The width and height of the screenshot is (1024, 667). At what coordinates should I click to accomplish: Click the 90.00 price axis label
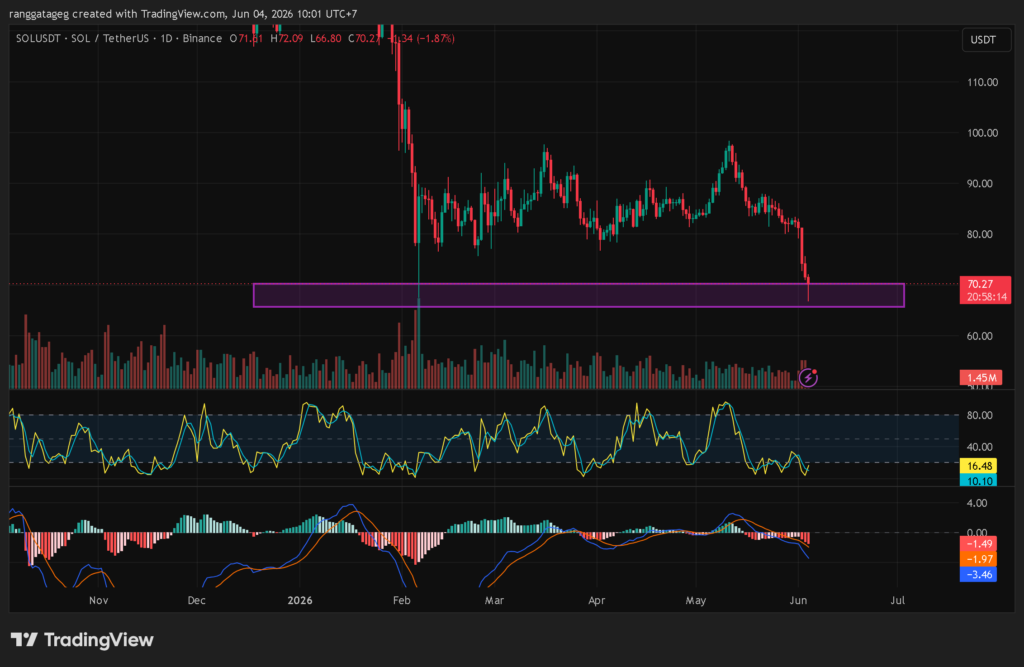tap(980, 184)
